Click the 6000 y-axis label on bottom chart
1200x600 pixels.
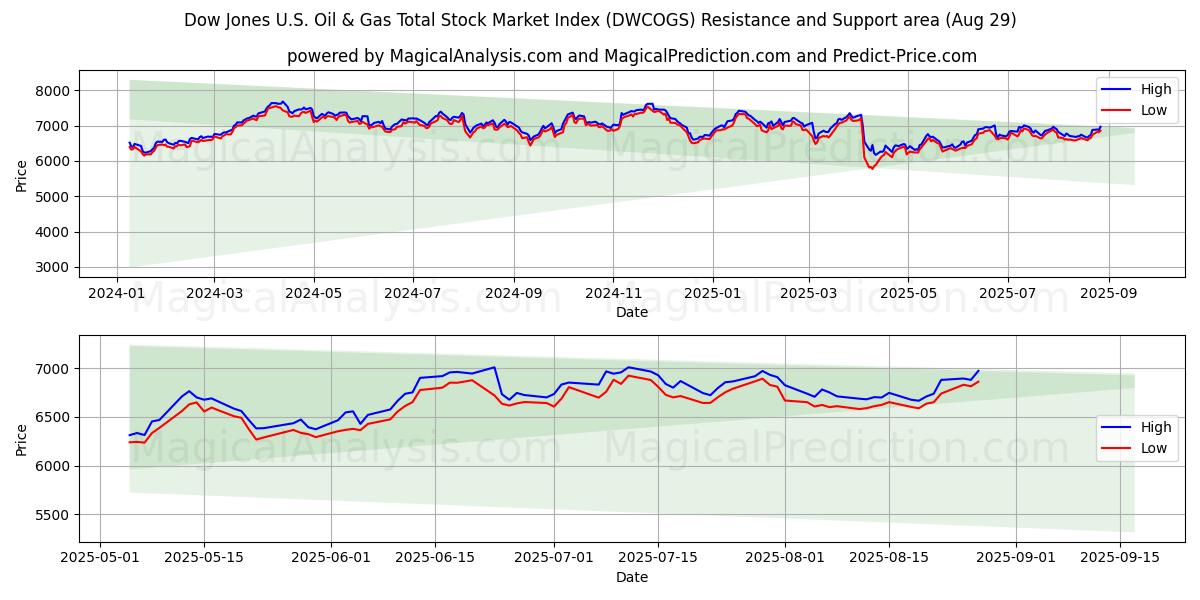(53, 466)
